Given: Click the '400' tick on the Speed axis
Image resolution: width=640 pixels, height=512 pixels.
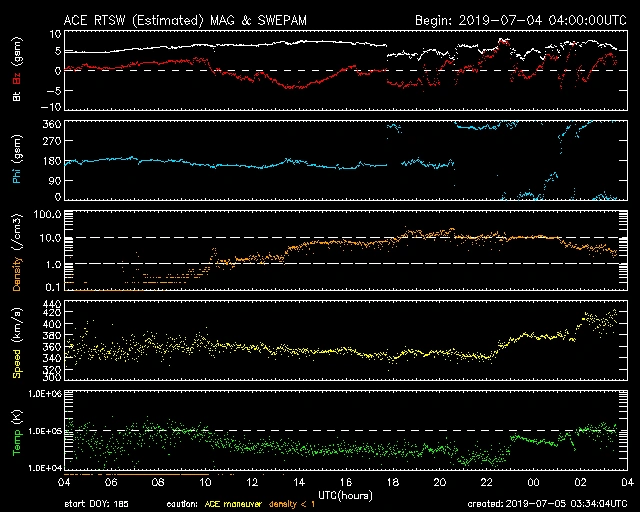Looking at the screenshot, I should pyautogui.click(x=52, y=324).
